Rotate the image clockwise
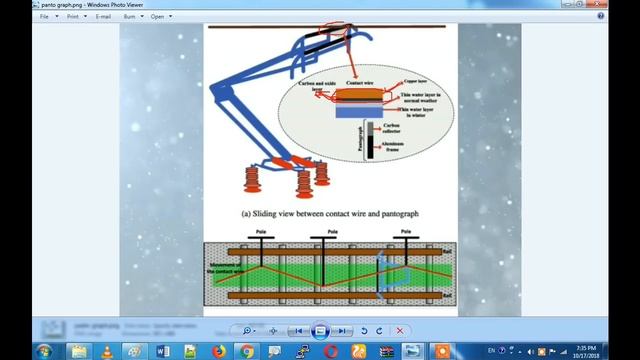The width and height of the screenshot is (640, 360). 379,331
